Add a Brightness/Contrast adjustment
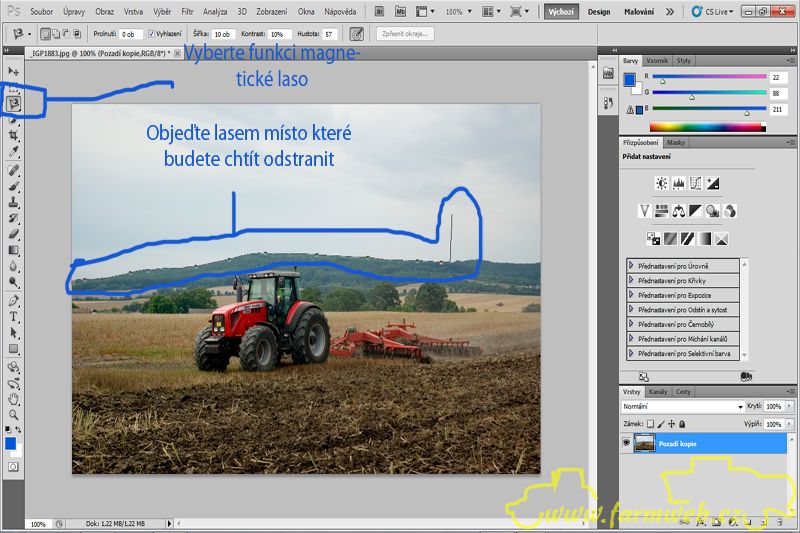The height and width of the screenshot is (533, 800). pyautogui.click(x=661, y=183)
